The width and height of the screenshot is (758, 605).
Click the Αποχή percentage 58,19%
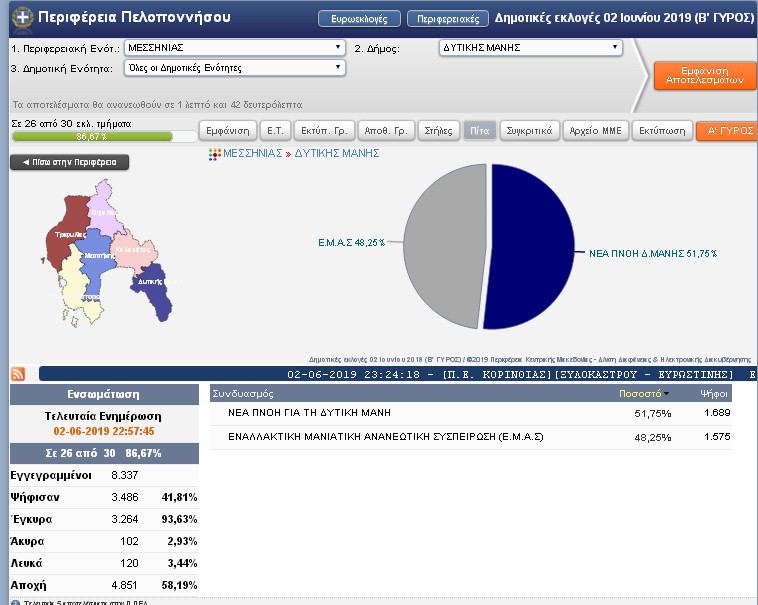pos(179,585)
